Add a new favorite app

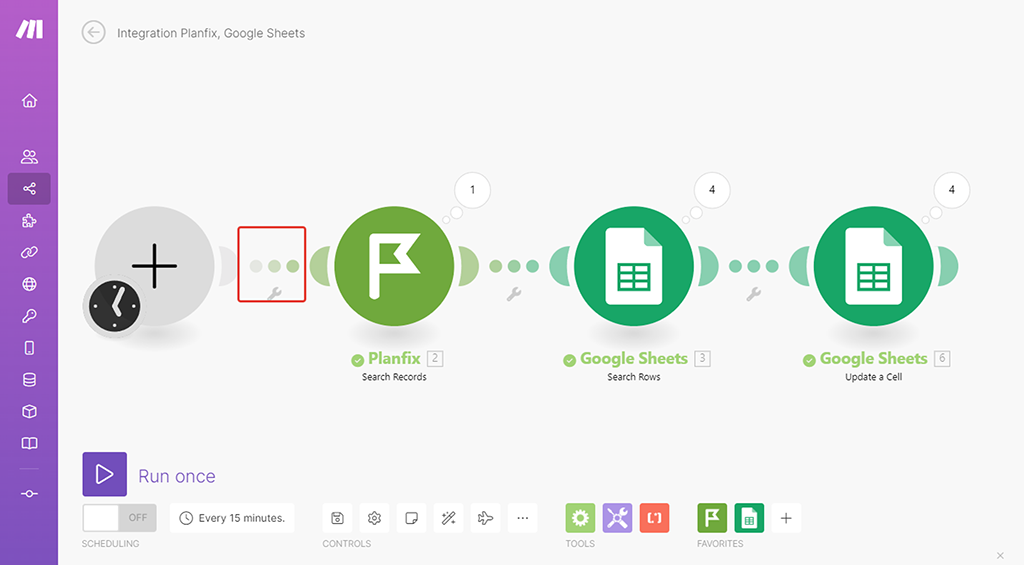[x=786, y=518]
